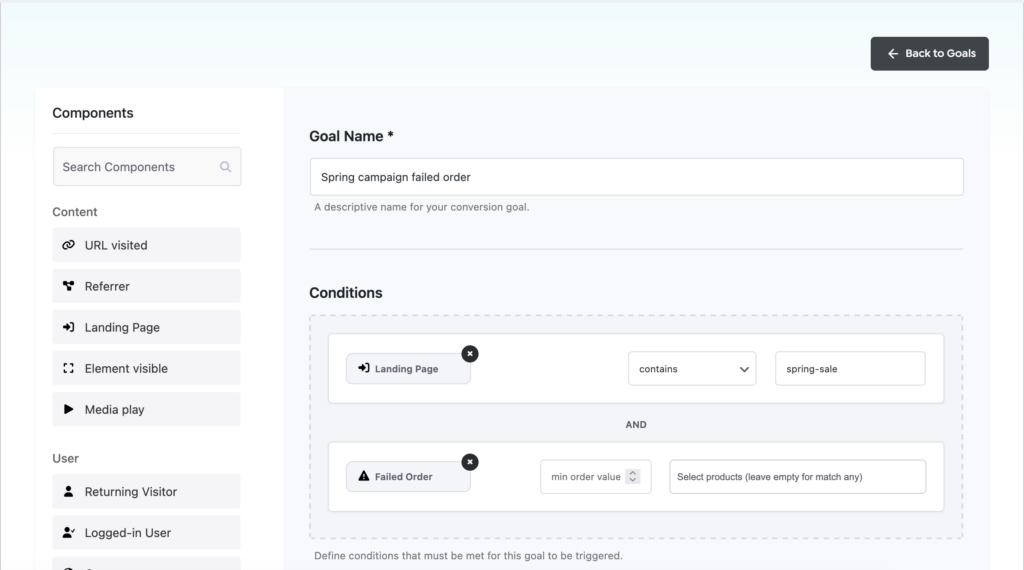Select the Referrer component icon

pyautogui.click(x=68, y=286)
